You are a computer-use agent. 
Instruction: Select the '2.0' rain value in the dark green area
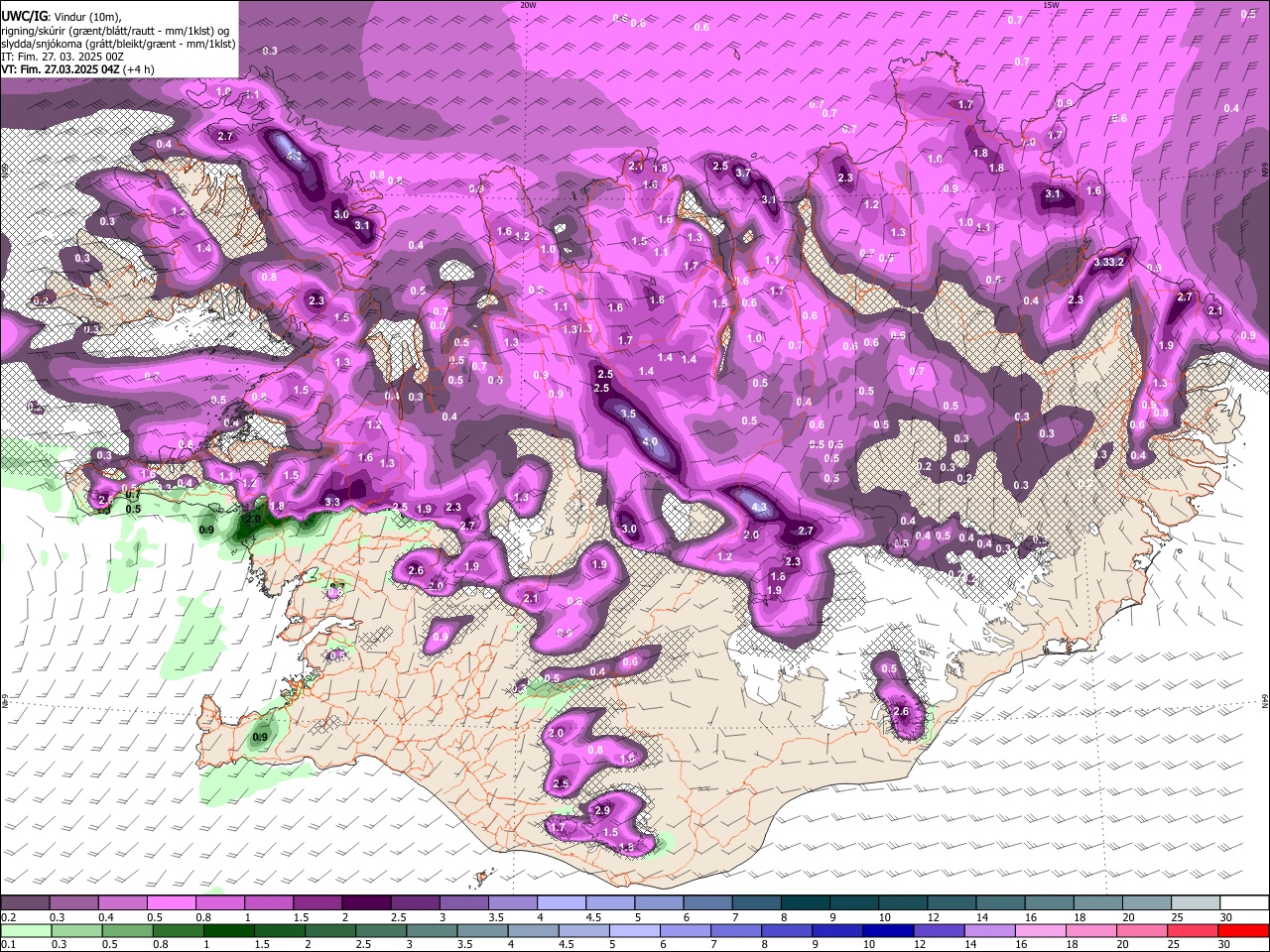pyautogui.click(x=253, y=519)
